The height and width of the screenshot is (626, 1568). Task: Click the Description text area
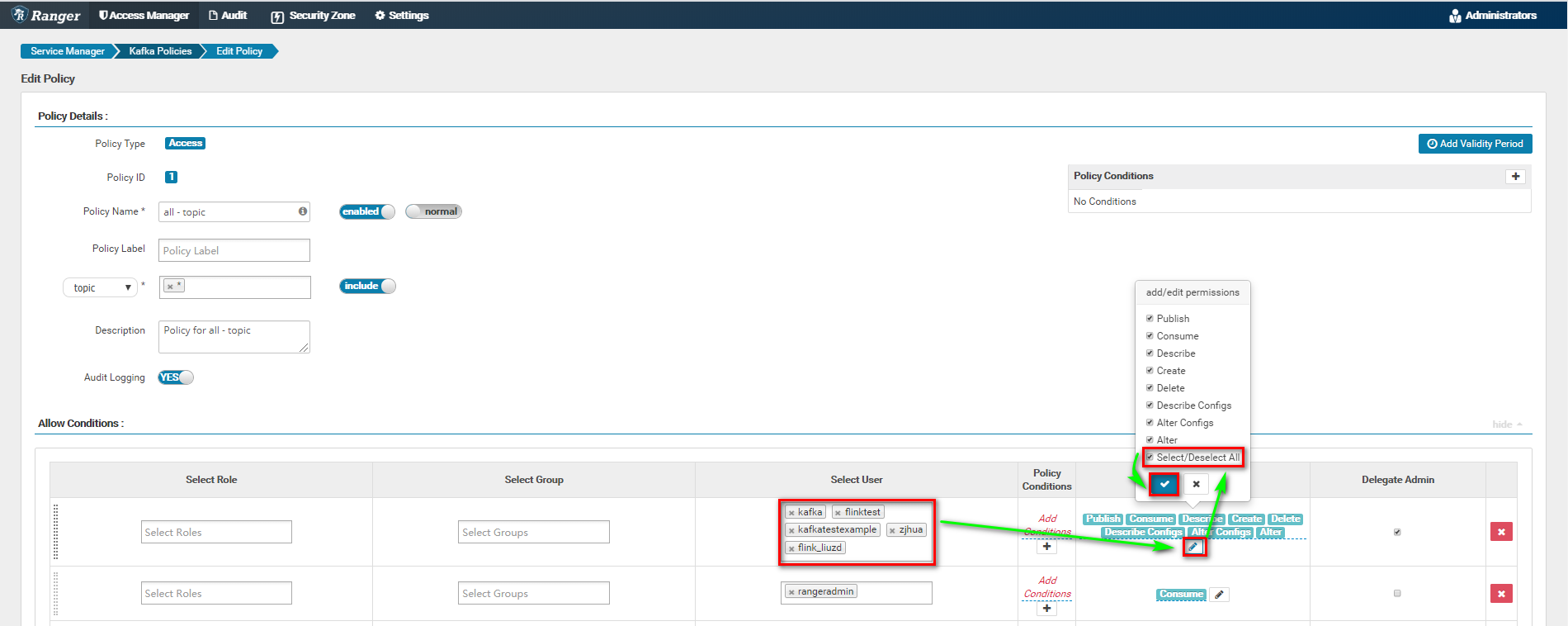coord(234,337)
